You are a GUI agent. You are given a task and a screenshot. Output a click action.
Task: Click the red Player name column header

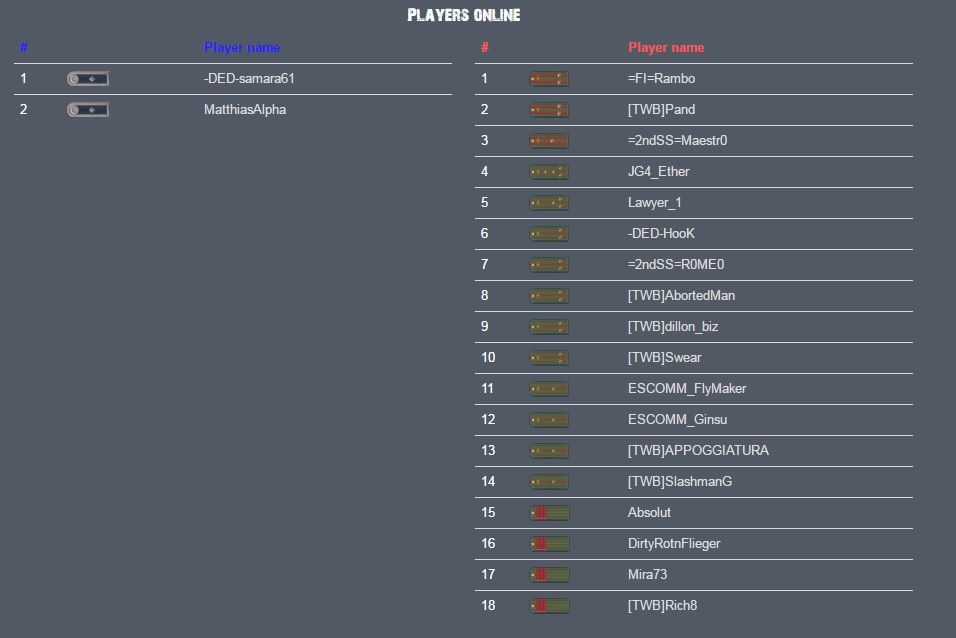coord(666,48)
